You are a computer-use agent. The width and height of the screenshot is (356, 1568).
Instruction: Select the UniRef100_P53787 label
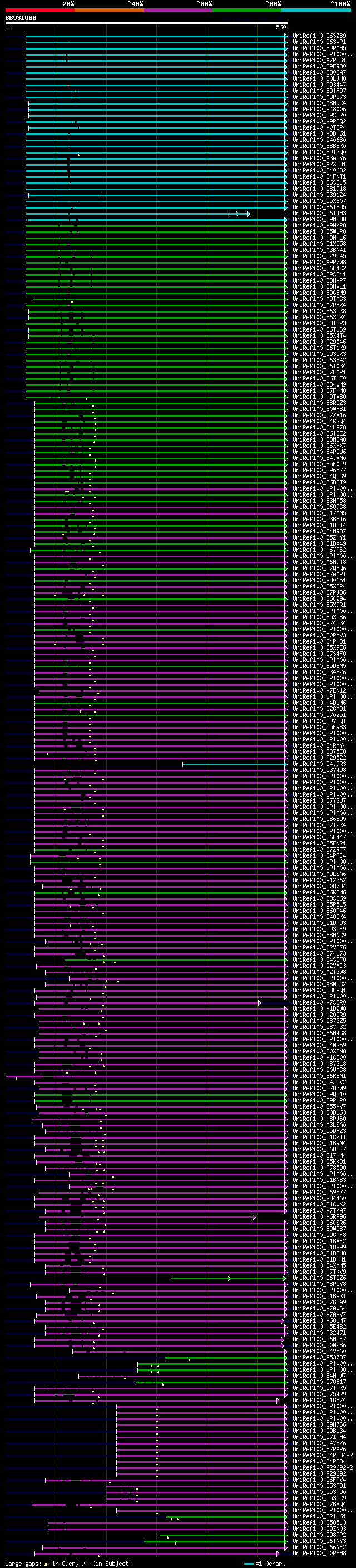(x=319, y=1357)
